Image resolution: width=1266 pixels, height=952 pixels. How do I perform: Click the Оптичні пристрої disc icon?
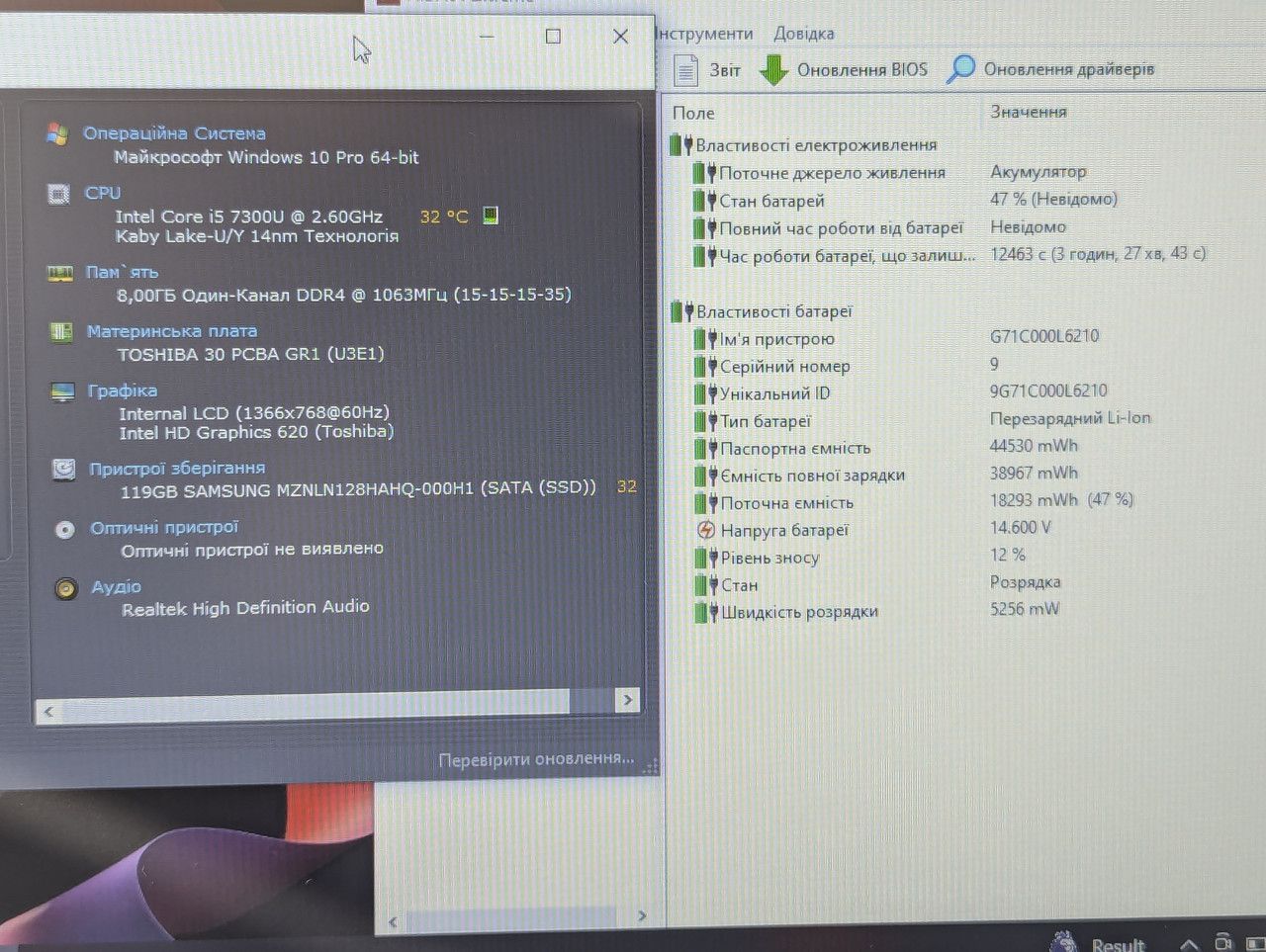(64, 529)
